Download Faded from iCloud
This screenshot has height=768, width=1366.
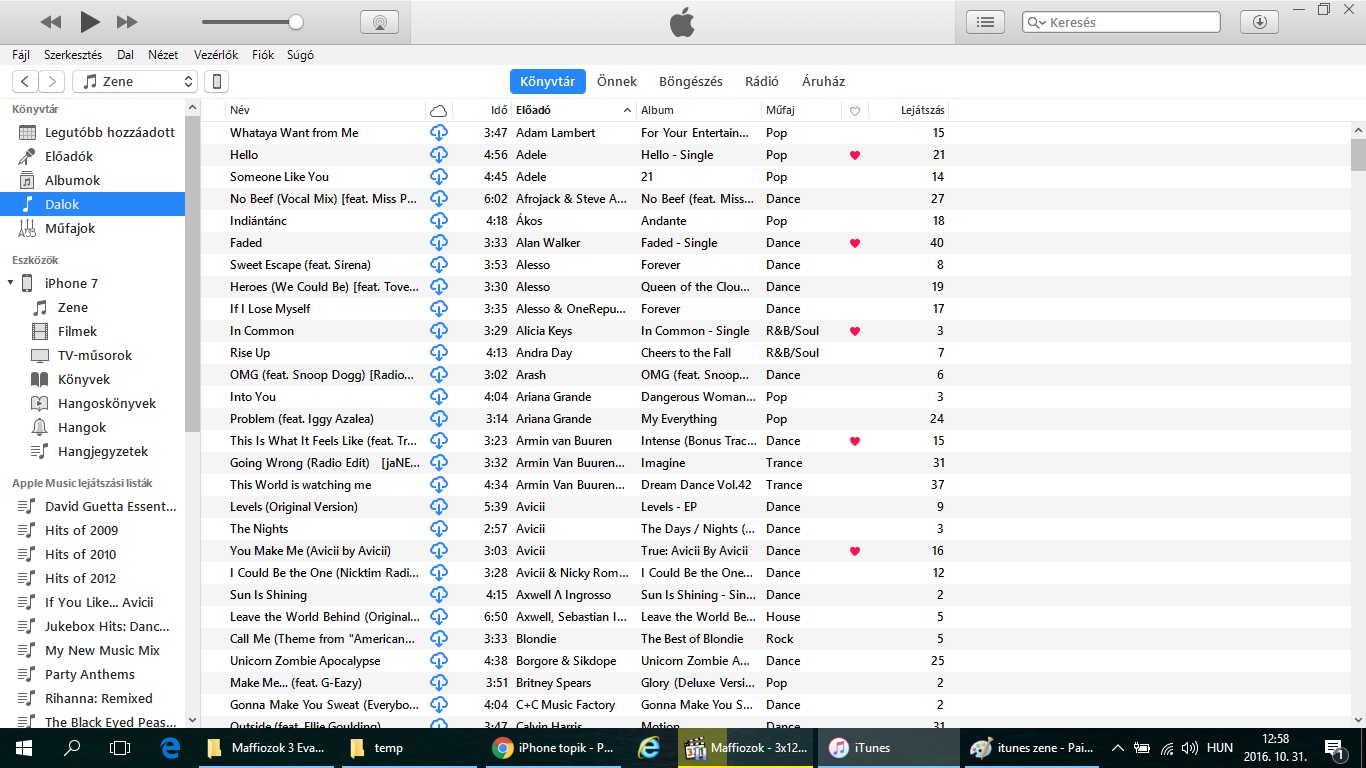click(x=438, y=243)
